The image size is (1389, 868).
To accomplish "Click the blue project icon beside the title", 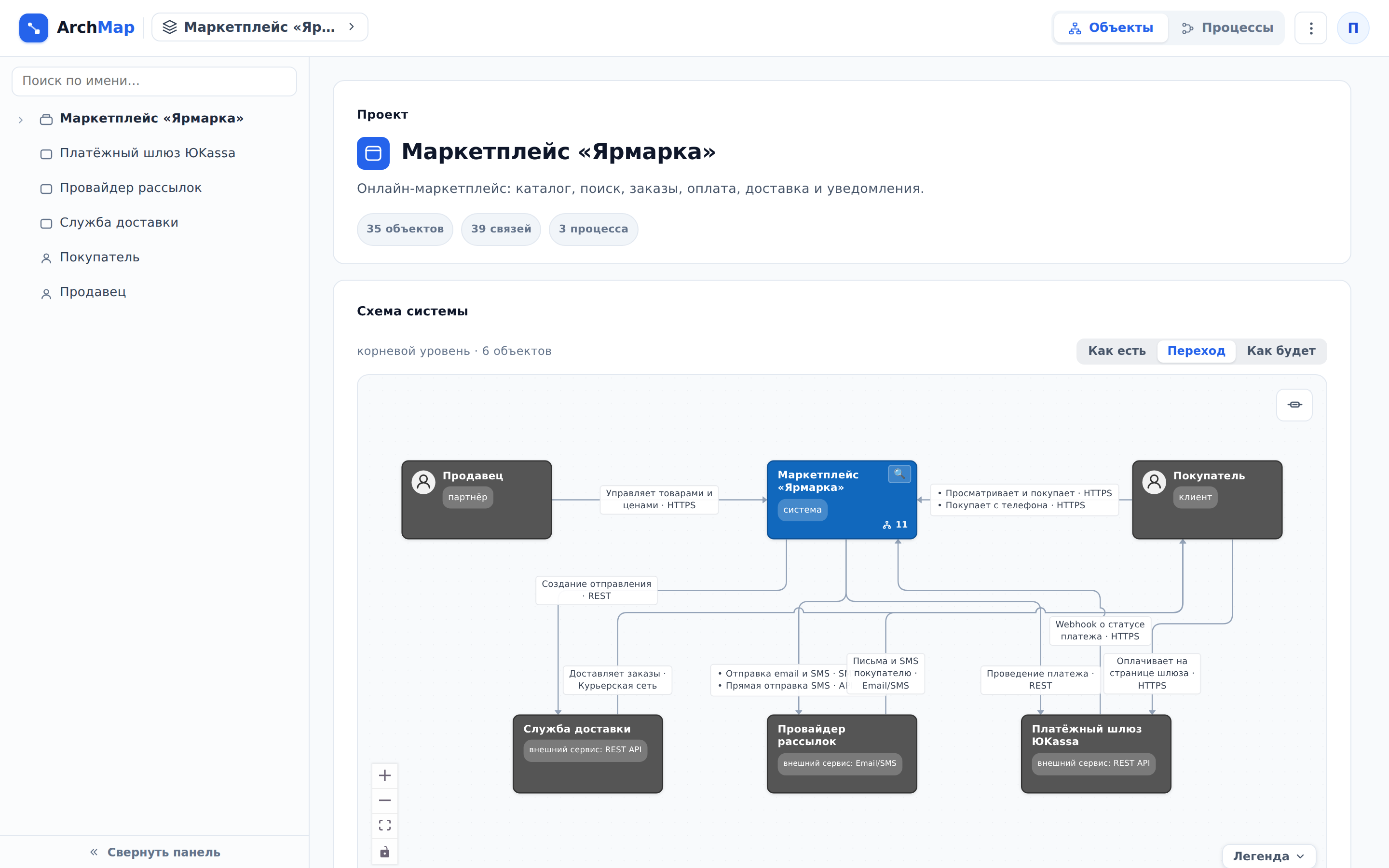I will point(373,153).
